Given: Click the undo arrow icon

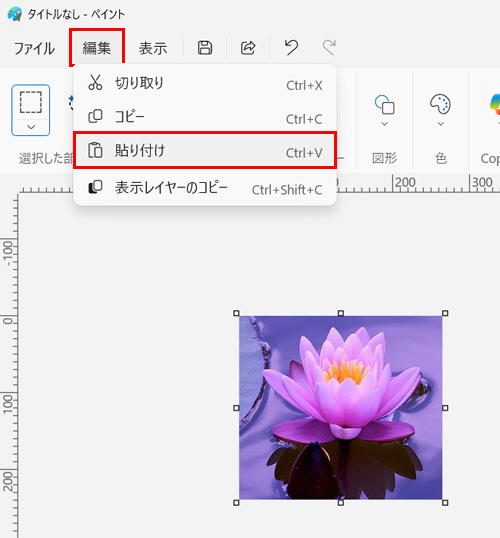Looking at the screenshot, I should (x=291, y=47).
